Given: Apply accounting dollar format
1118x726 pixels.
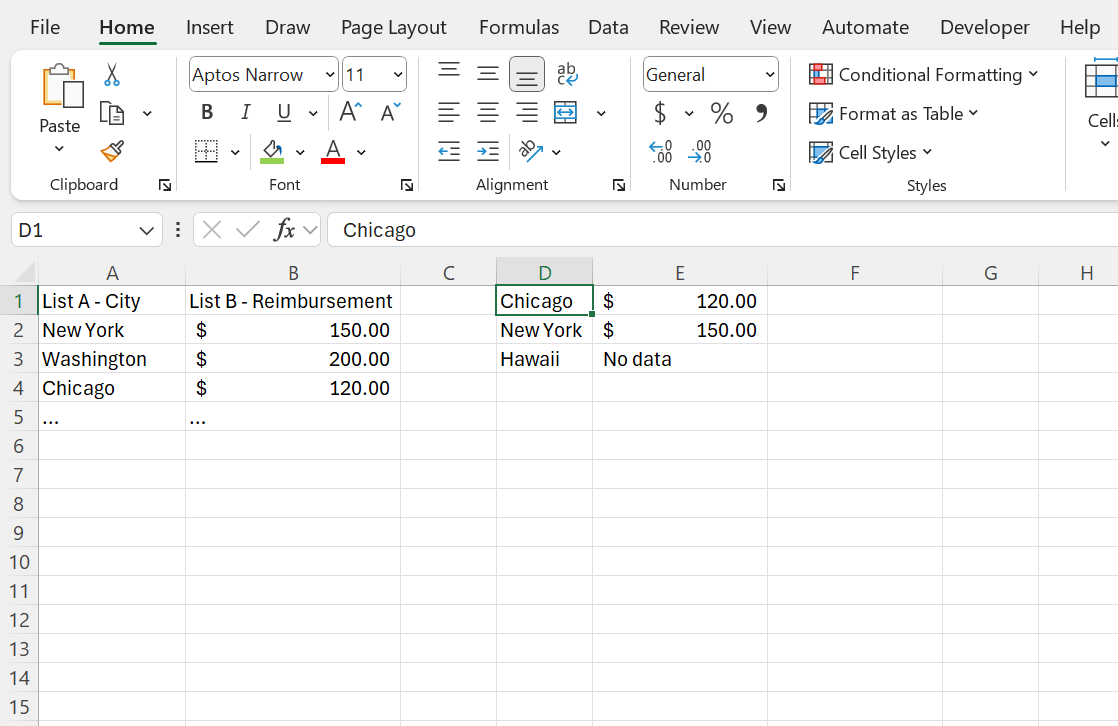Looking at the screenshot, I should pyautogui.click(x=660, y=113).
